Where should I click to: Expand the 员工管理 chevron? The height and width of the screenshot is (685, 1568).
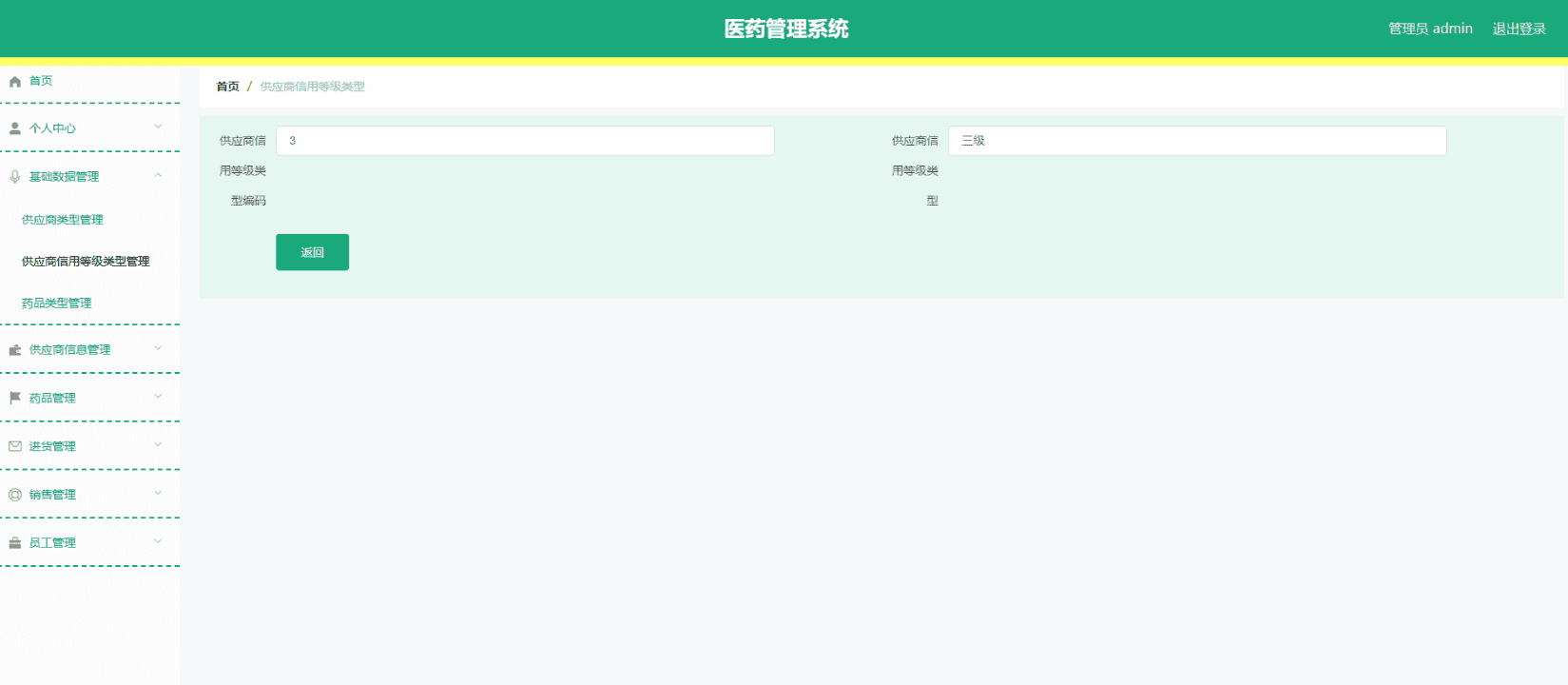(x=158, y=541)
